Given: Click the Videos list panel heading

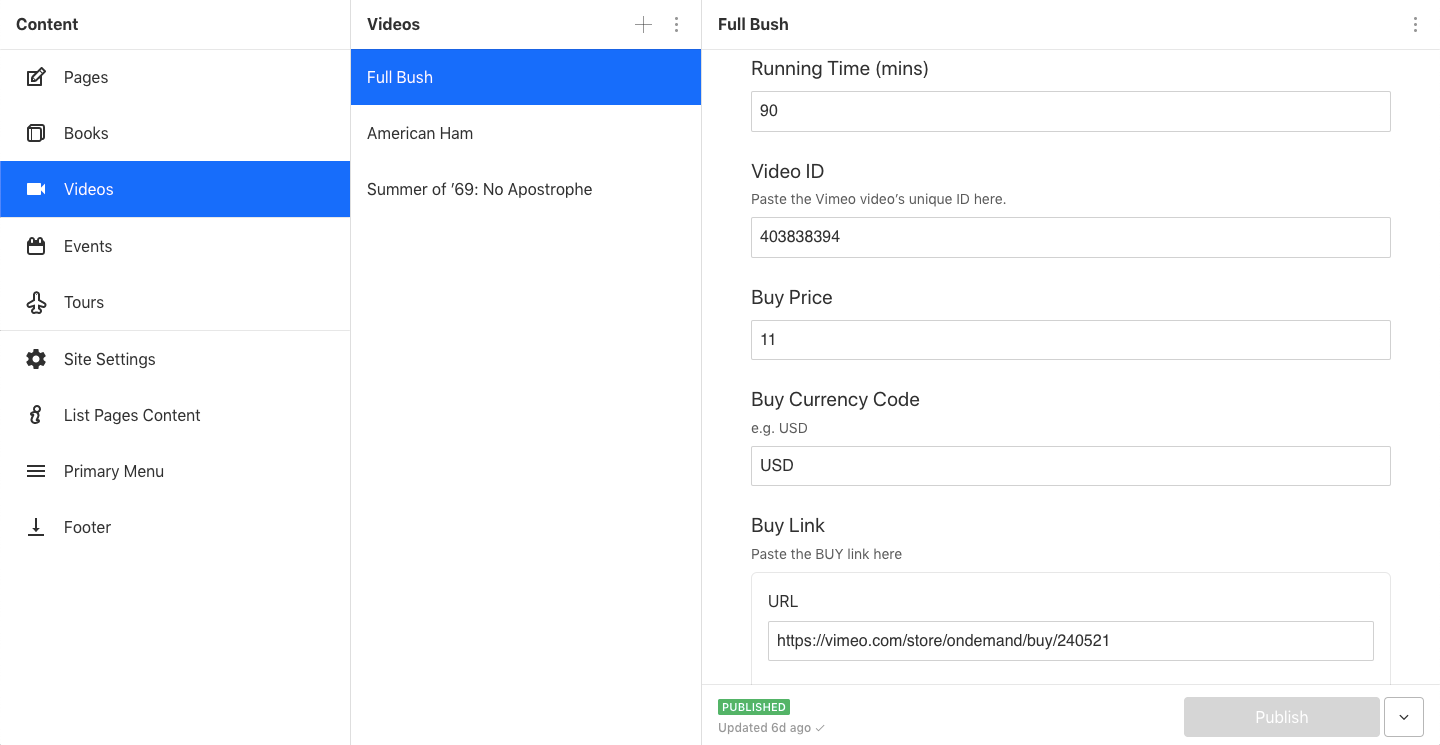Looking at the screenshot, I should (x=393, y=24).
